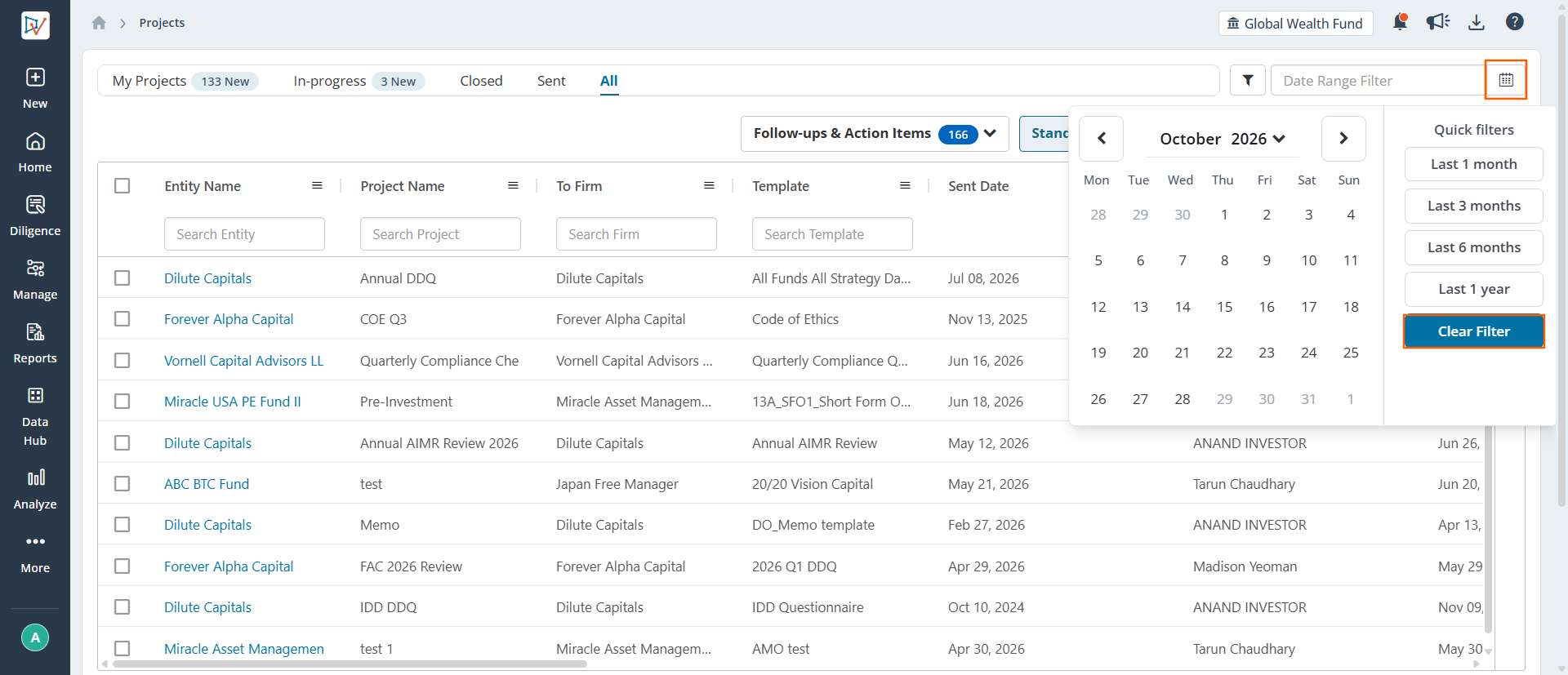Pick October 22 in the calendar
This screenshot has height=675, width=1568.
1224,353
